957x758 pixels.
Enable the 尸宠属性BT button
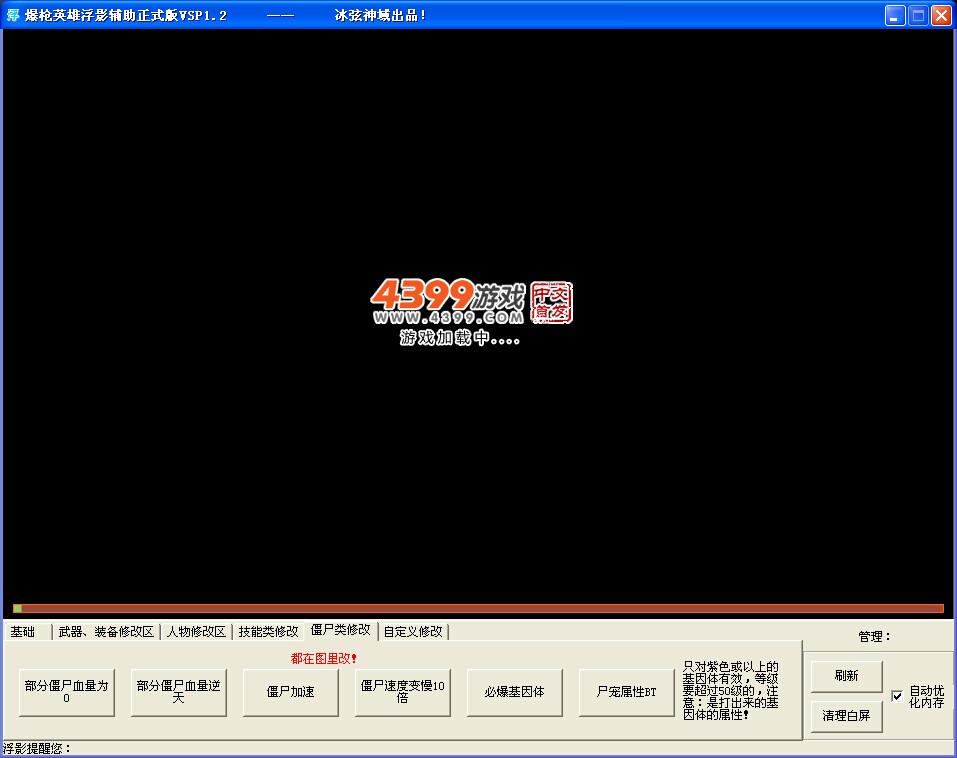tap(627, 692)
